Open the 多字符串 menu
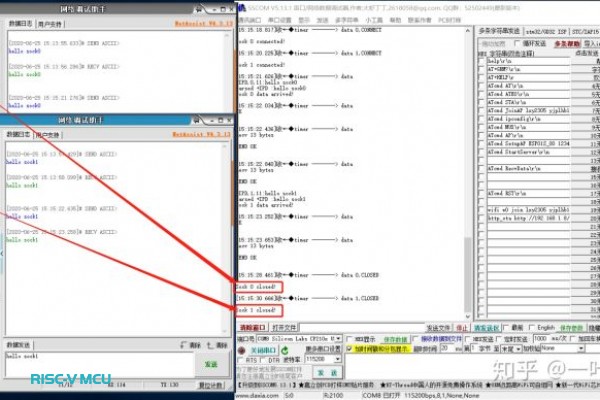 tap(347, 20)
